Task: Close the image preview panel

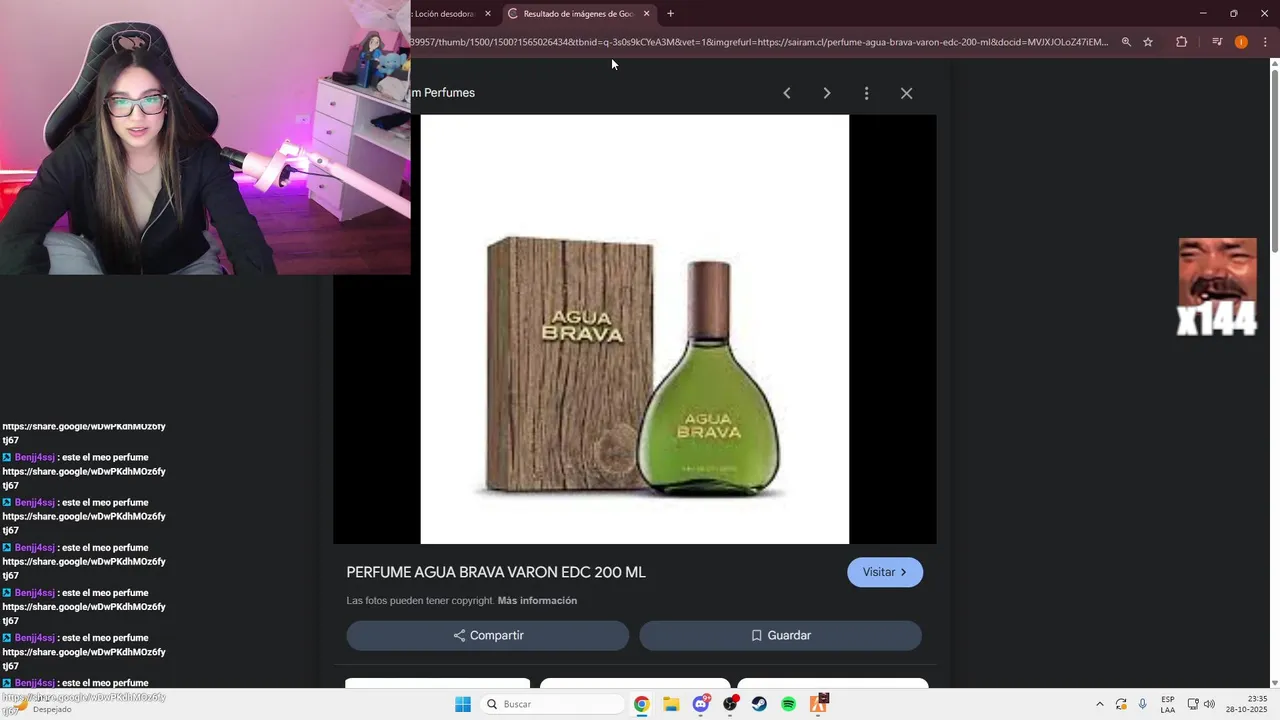Action: pyautogui.click(x=906, y=93)
